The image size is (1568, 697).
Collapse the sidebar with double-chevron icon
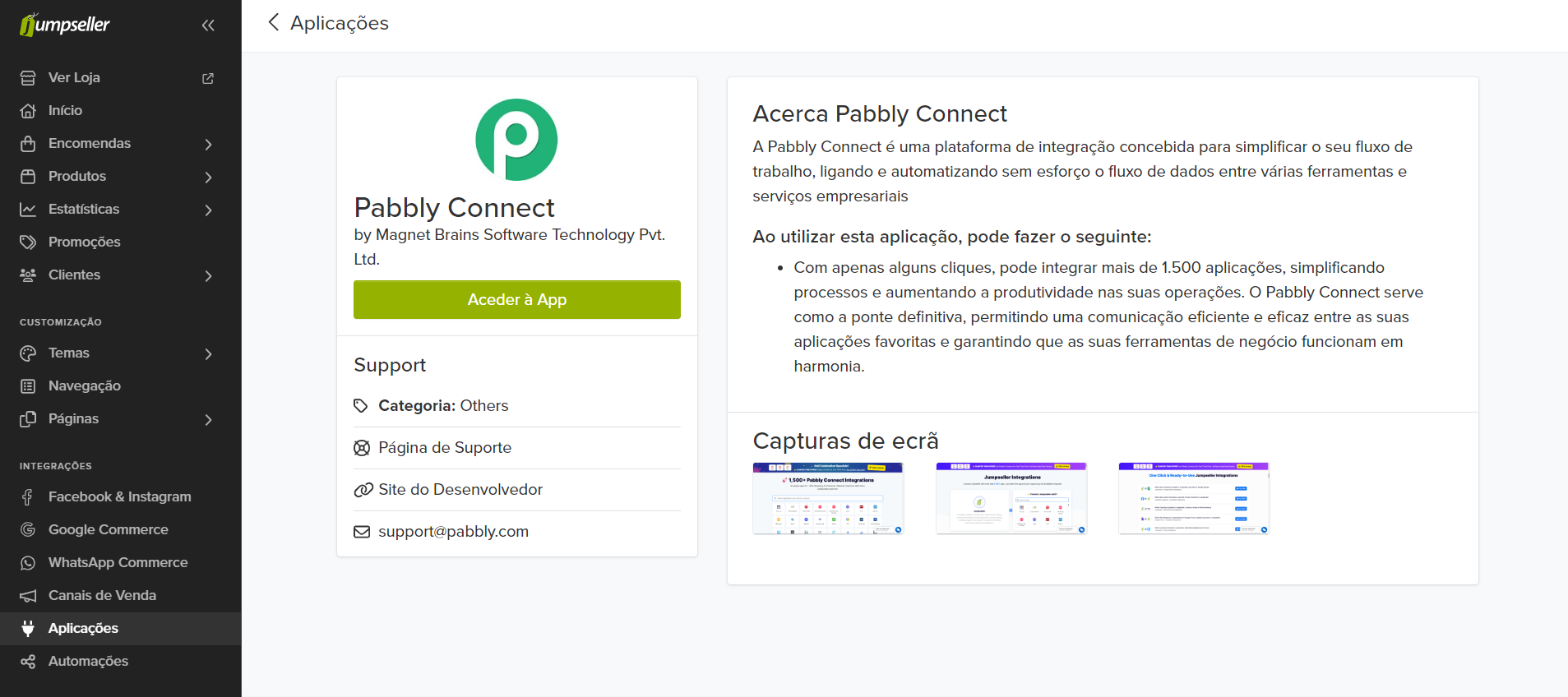208,25
